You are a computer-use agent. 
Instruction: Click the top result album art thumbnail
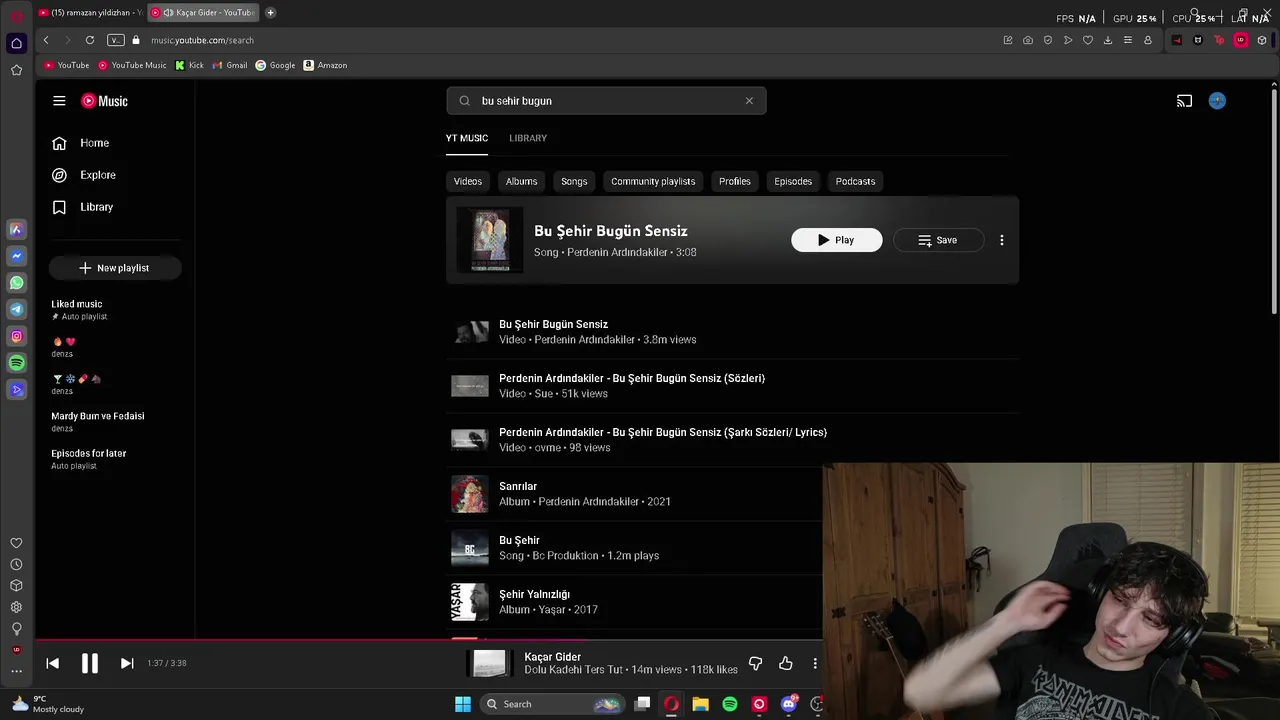490,240
